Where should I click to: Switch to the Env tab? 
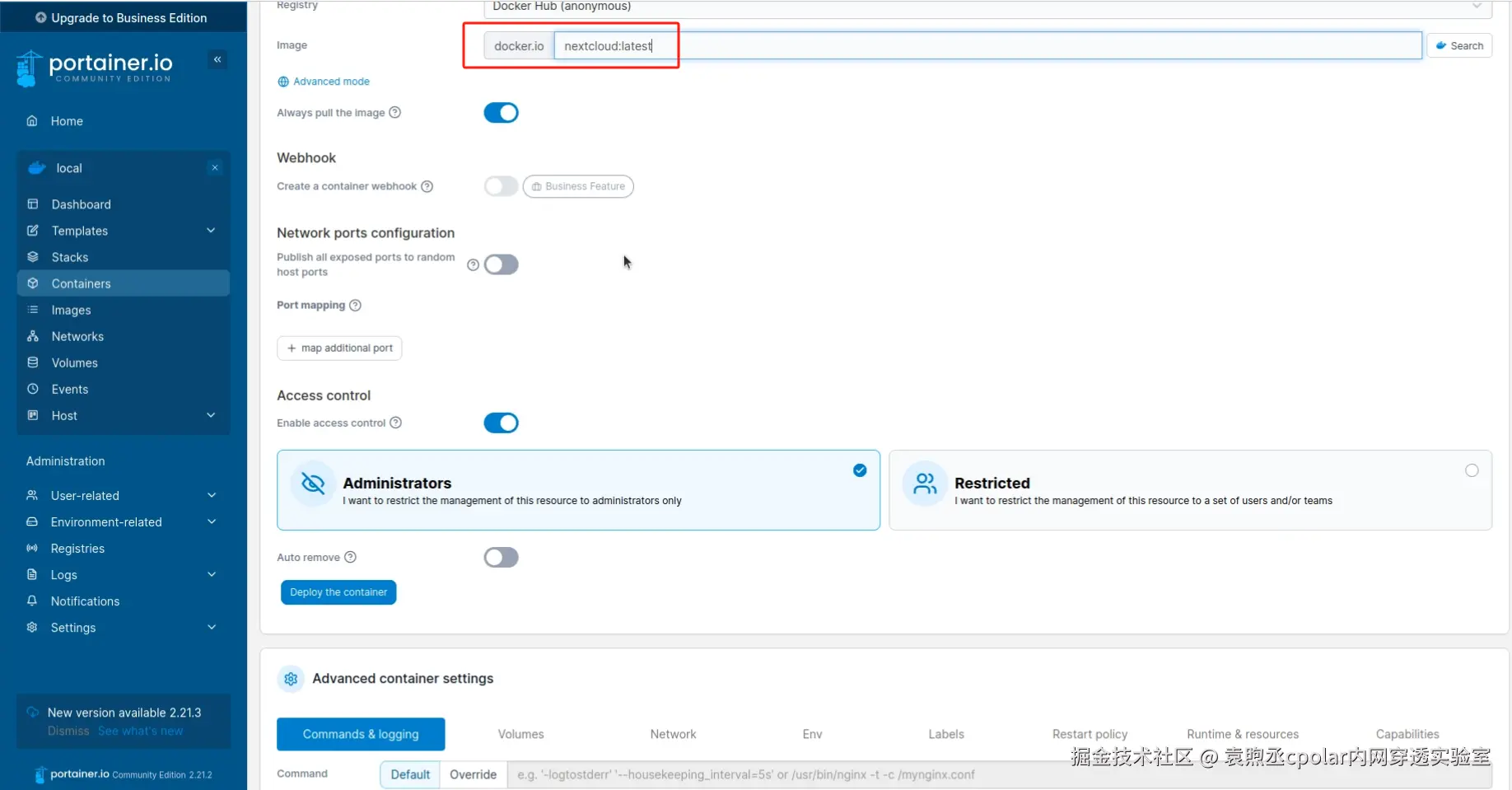point(812,734)
